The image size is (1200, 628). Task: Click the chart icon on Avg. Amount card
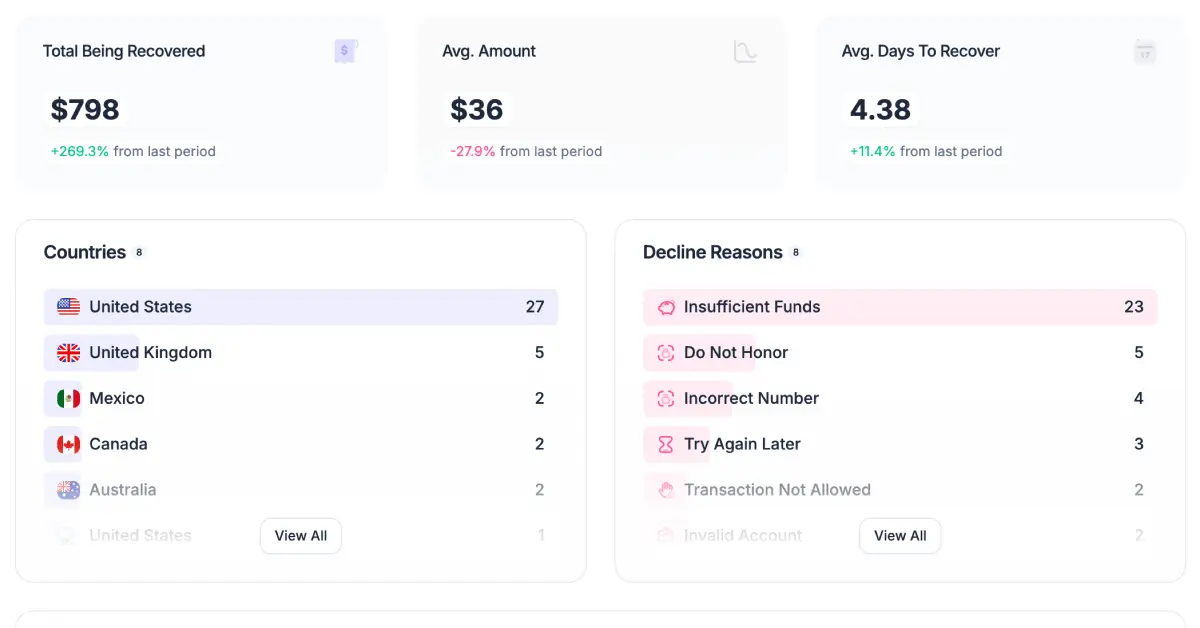745,51
